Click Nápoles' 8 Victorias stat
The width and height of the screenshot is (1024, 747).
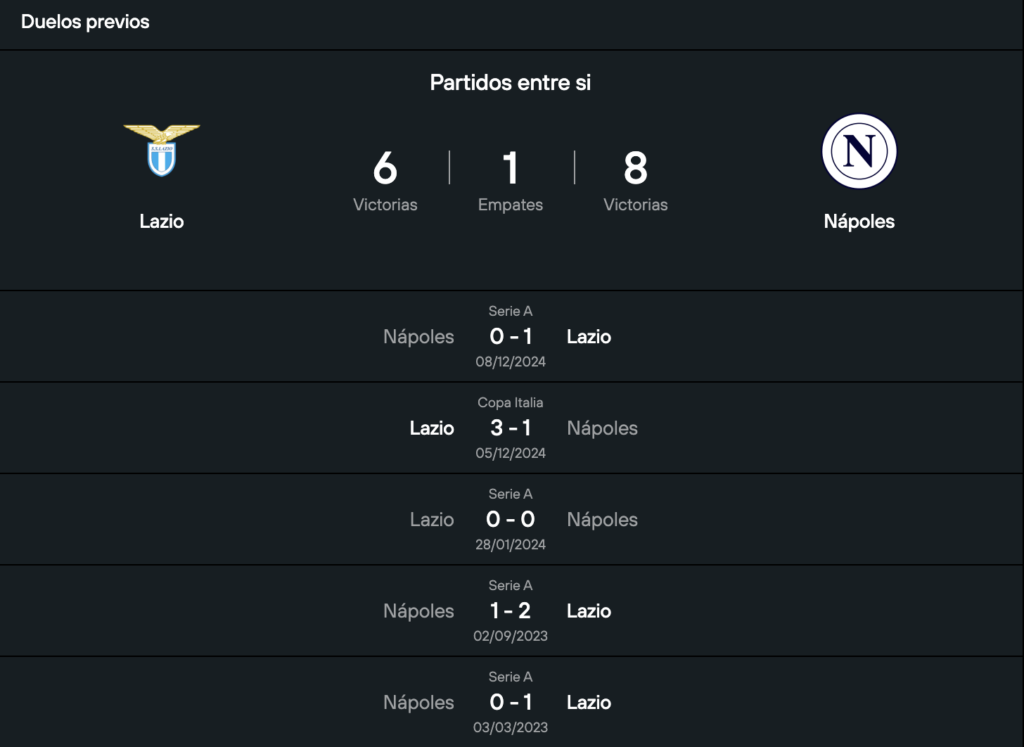click(x=635, y=169)
